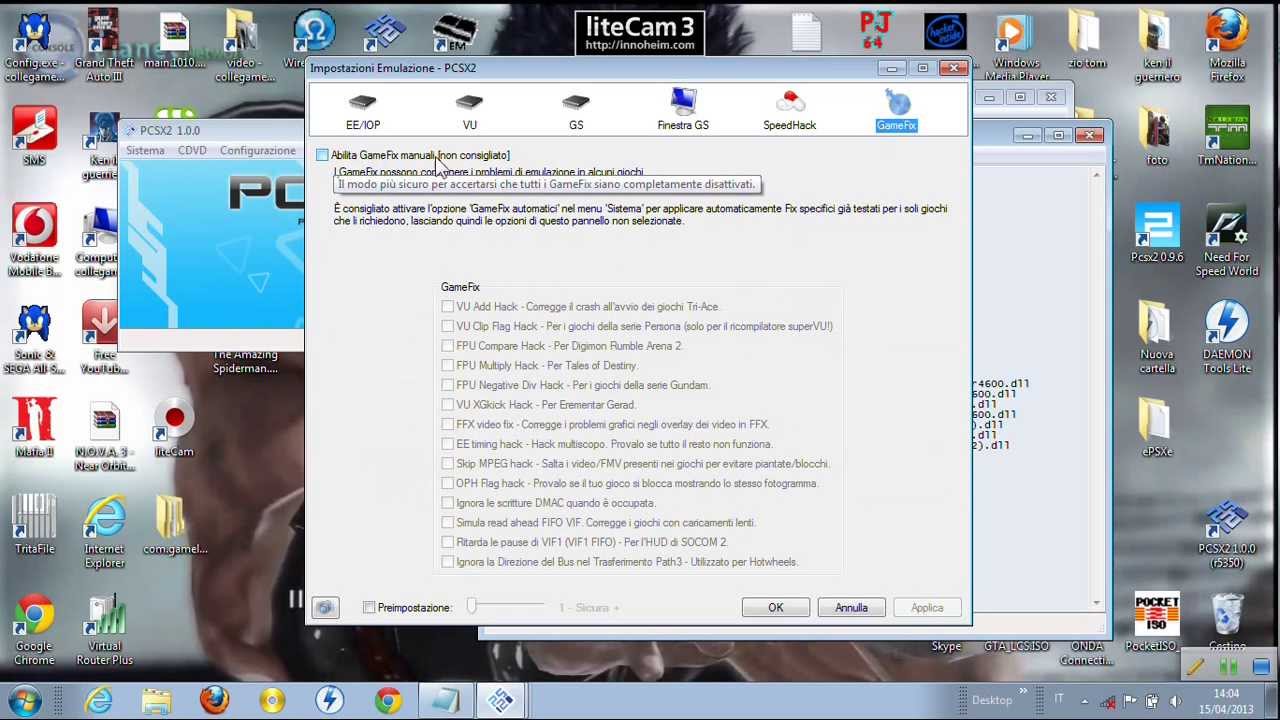Open the GS settings tab

coord(576,110)
